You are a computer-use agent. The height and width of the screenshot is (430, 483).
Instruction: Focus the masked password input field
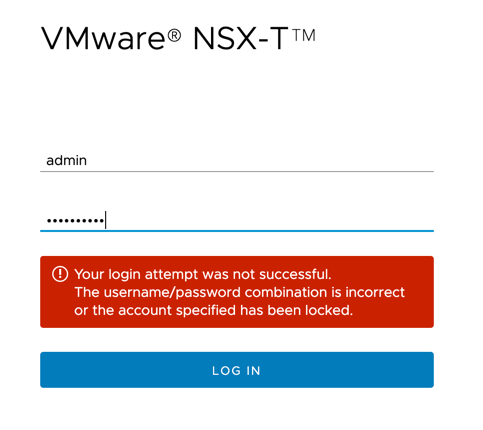click(237, 220)
